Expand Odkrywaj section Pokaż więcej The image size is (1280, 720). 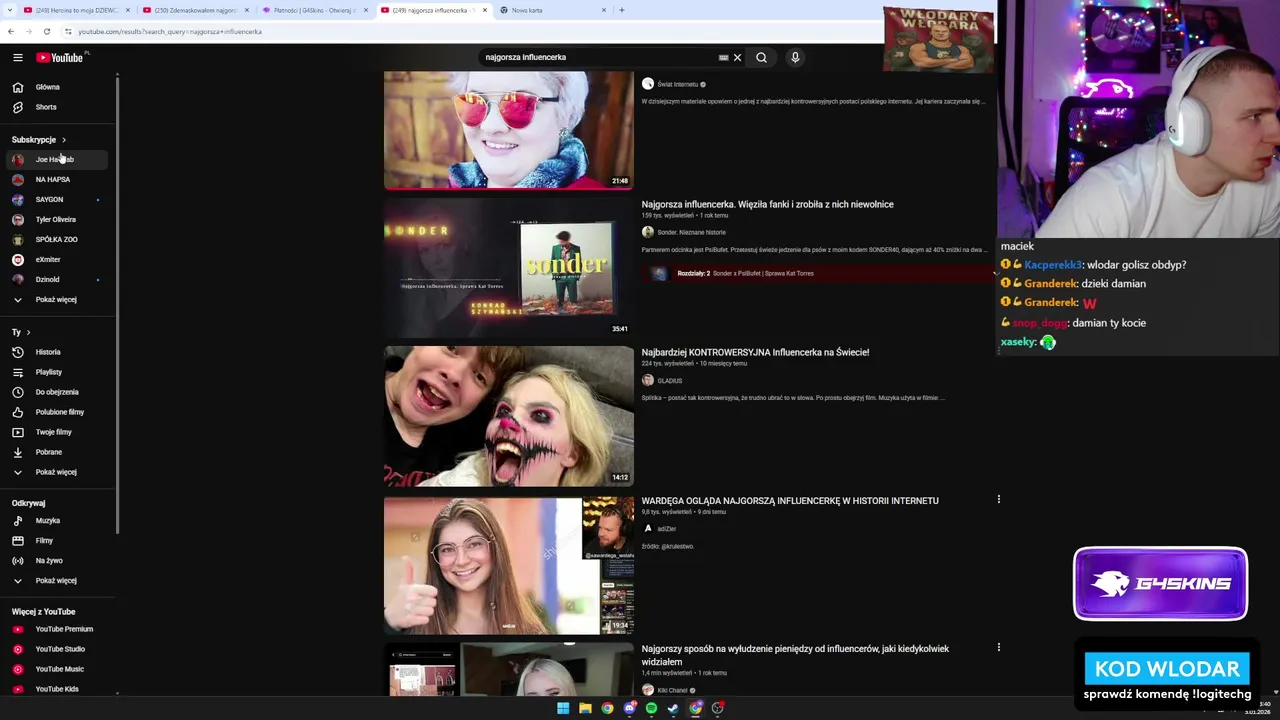tap(56, 580)
